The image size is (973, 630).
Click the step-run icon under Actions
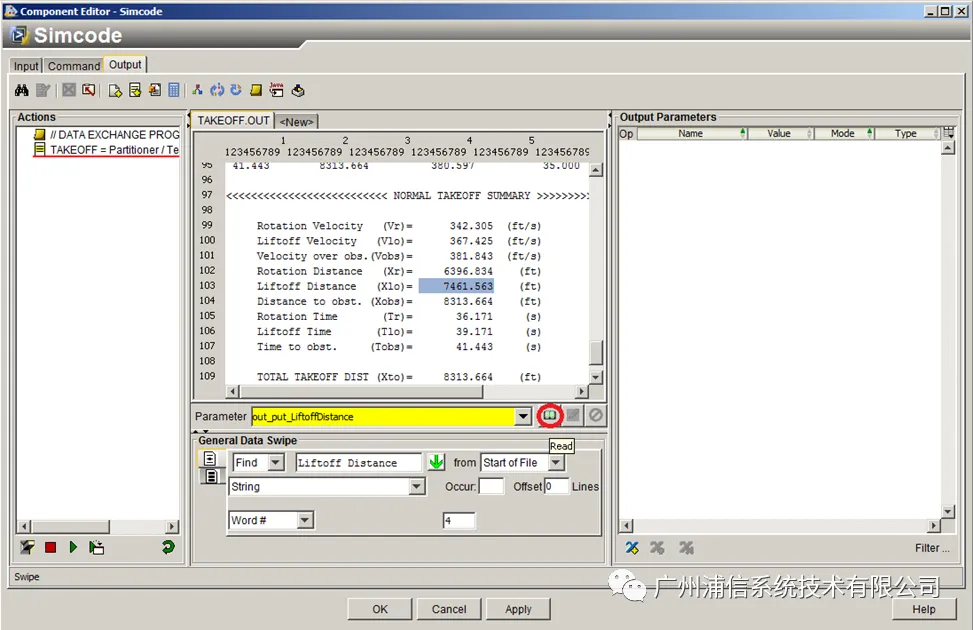point(96,547)
